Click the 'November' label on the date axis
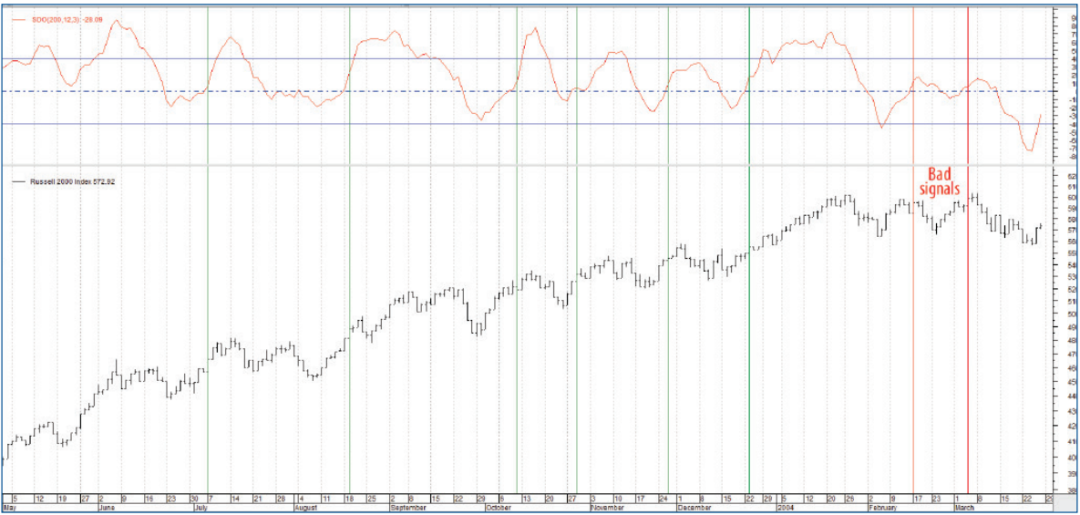Screen dimensions: 1080x515 [x=606, y=507]
